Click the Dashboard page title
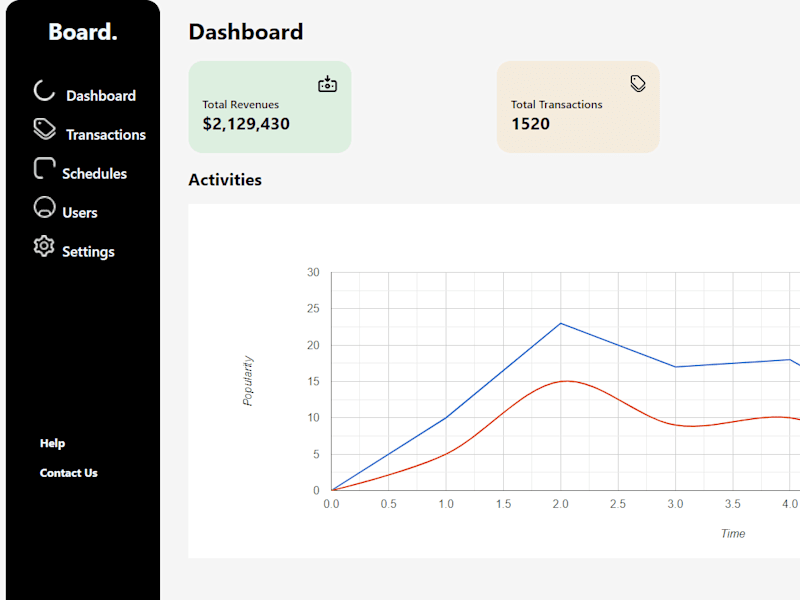The width and height of the screenshot is (800, 600). [246, 32]
